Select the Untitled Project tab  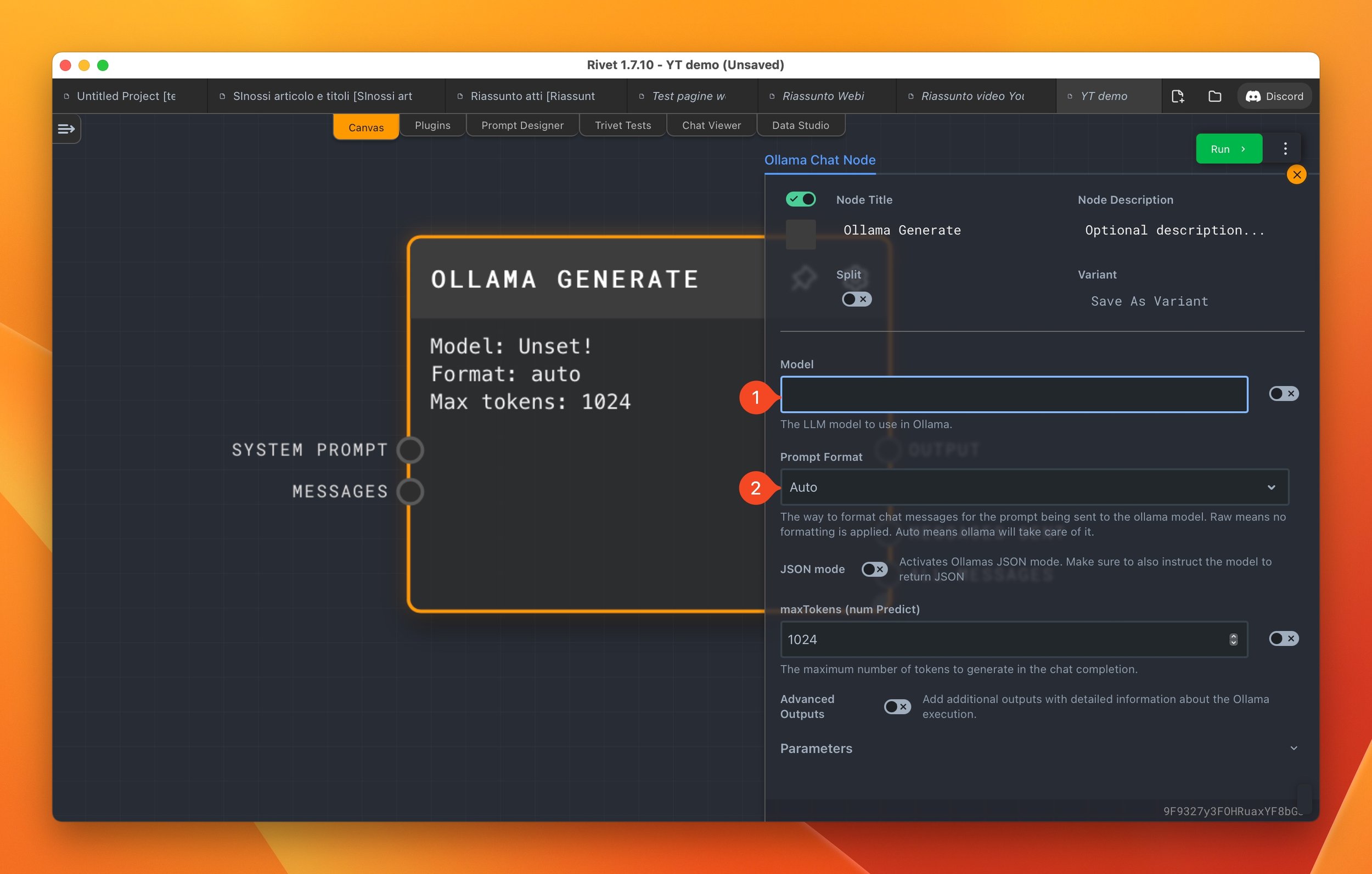point(130,97)
